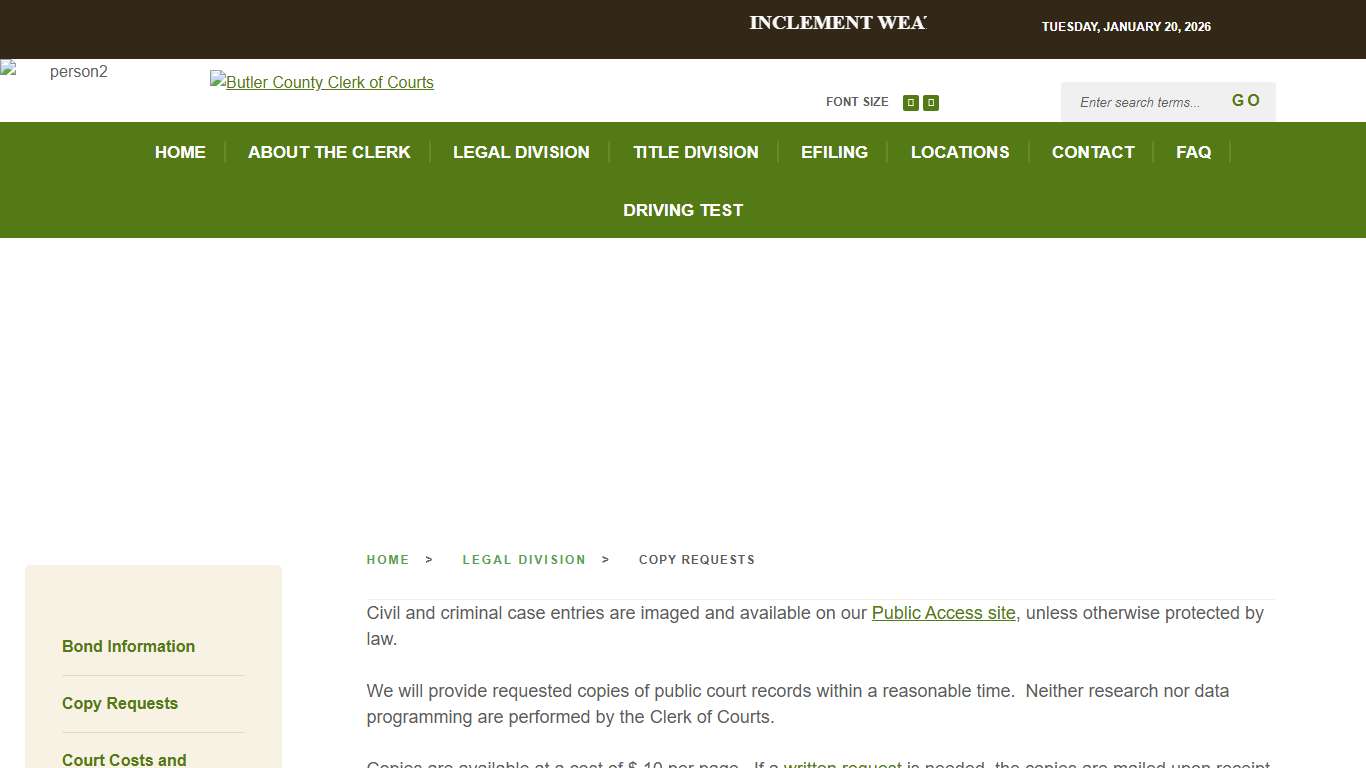Screen dimensions: 1366x768
Task: Open the Public Access site link
Action: (943, 613)
